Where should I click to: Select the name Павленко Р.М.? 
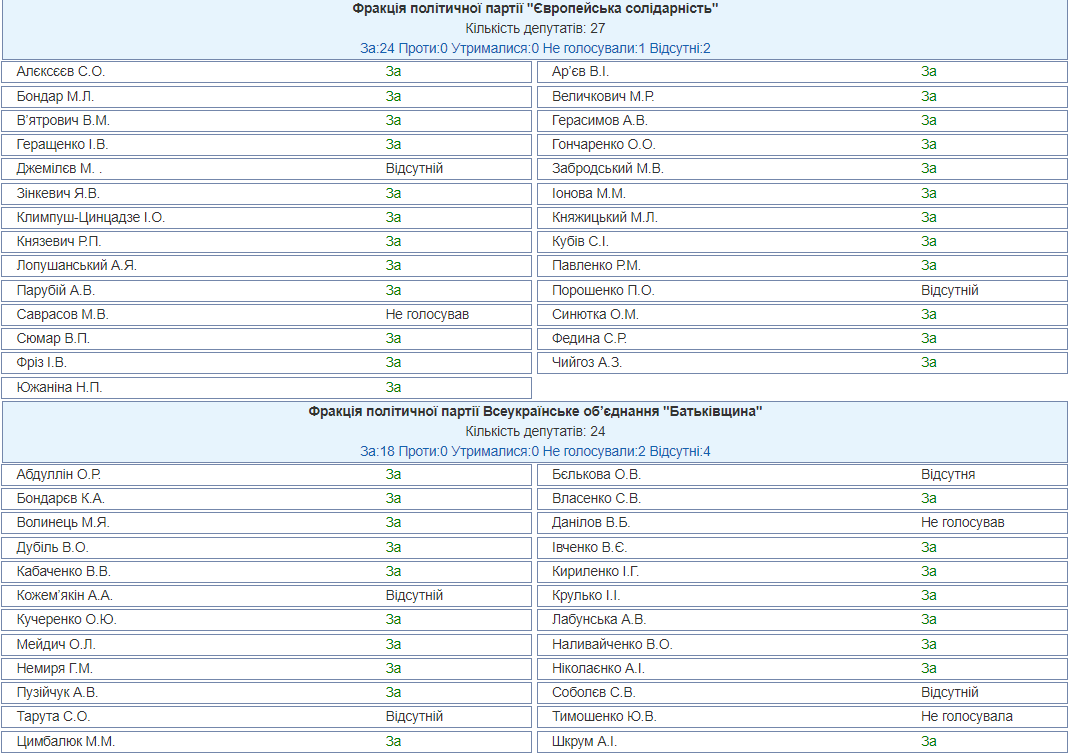596,265
